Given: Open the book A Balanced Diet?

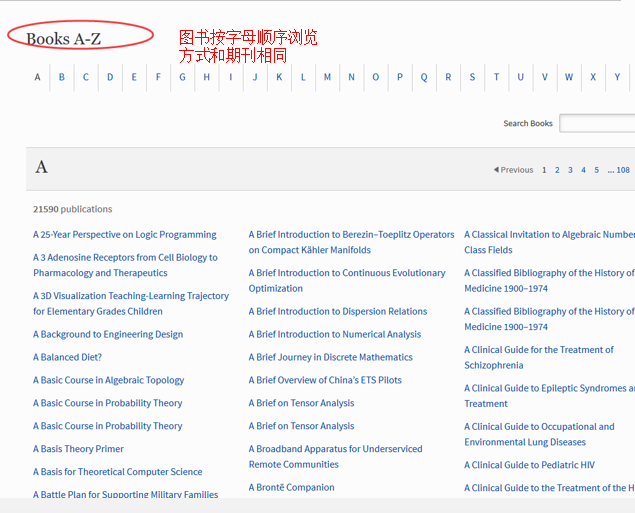Looking at the screenshot, I should tap(67, 357).
